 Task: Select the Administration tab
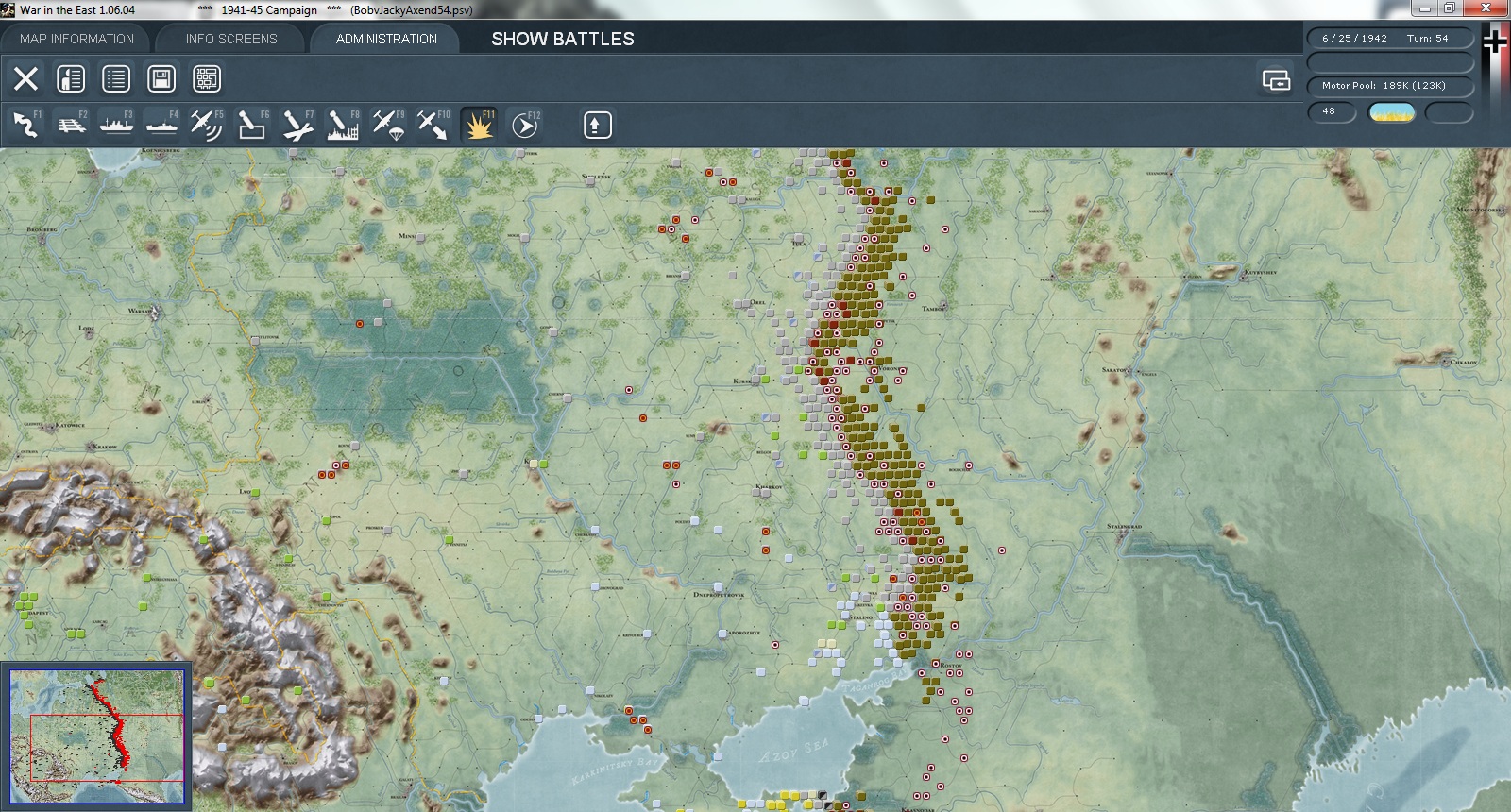tap(386, 39)
